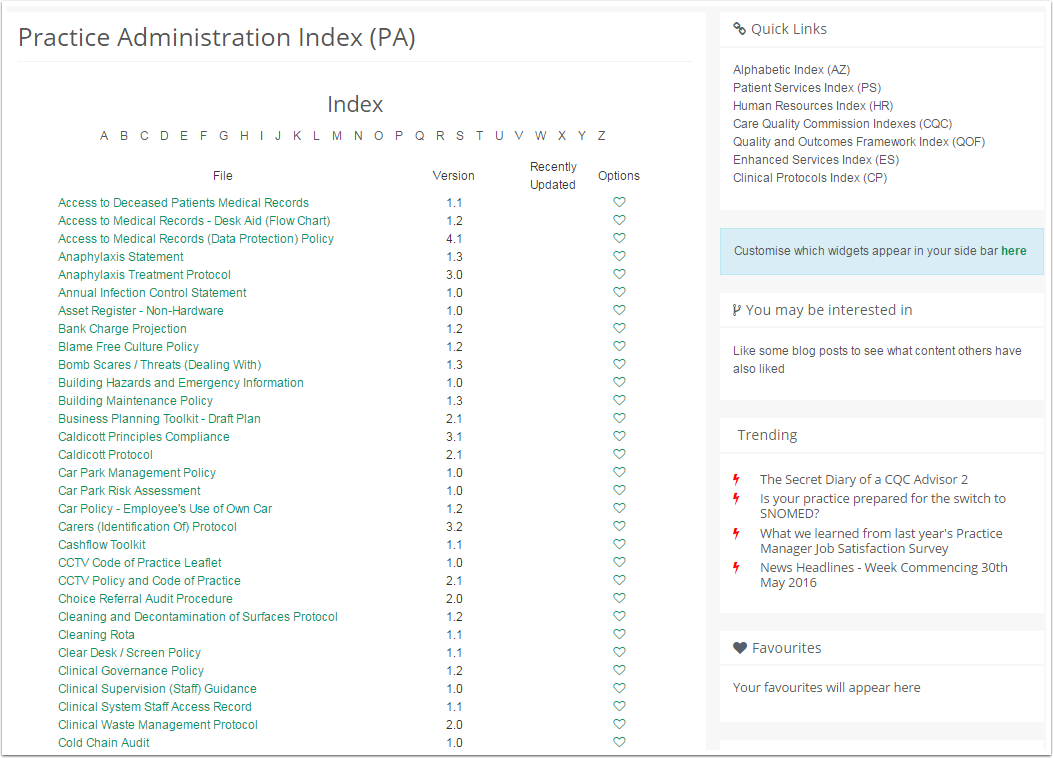The width and height of the screenshot is (1053, 758).
Task: Open CCTV Policy and Code of Practice
Action: (x=149, y=581)
